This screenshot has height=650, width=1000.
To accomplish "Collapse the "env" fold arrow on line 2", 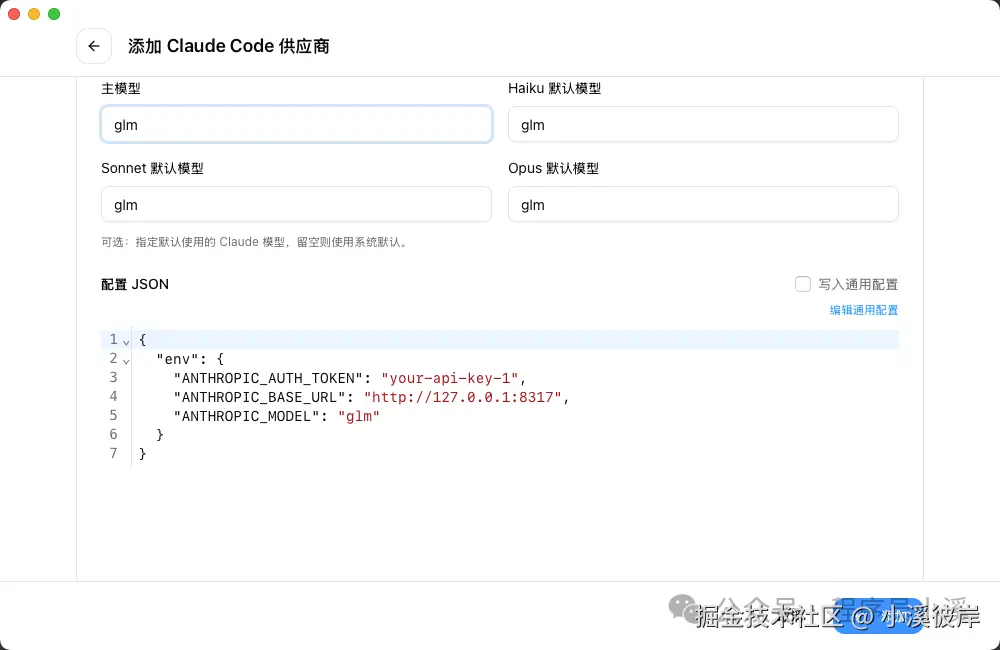I will point(126,362).
